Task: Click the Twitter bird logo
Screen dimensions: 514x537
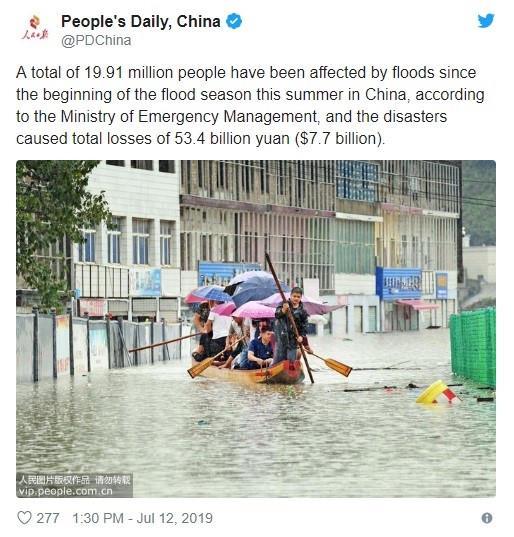Action: coord(486,21)
